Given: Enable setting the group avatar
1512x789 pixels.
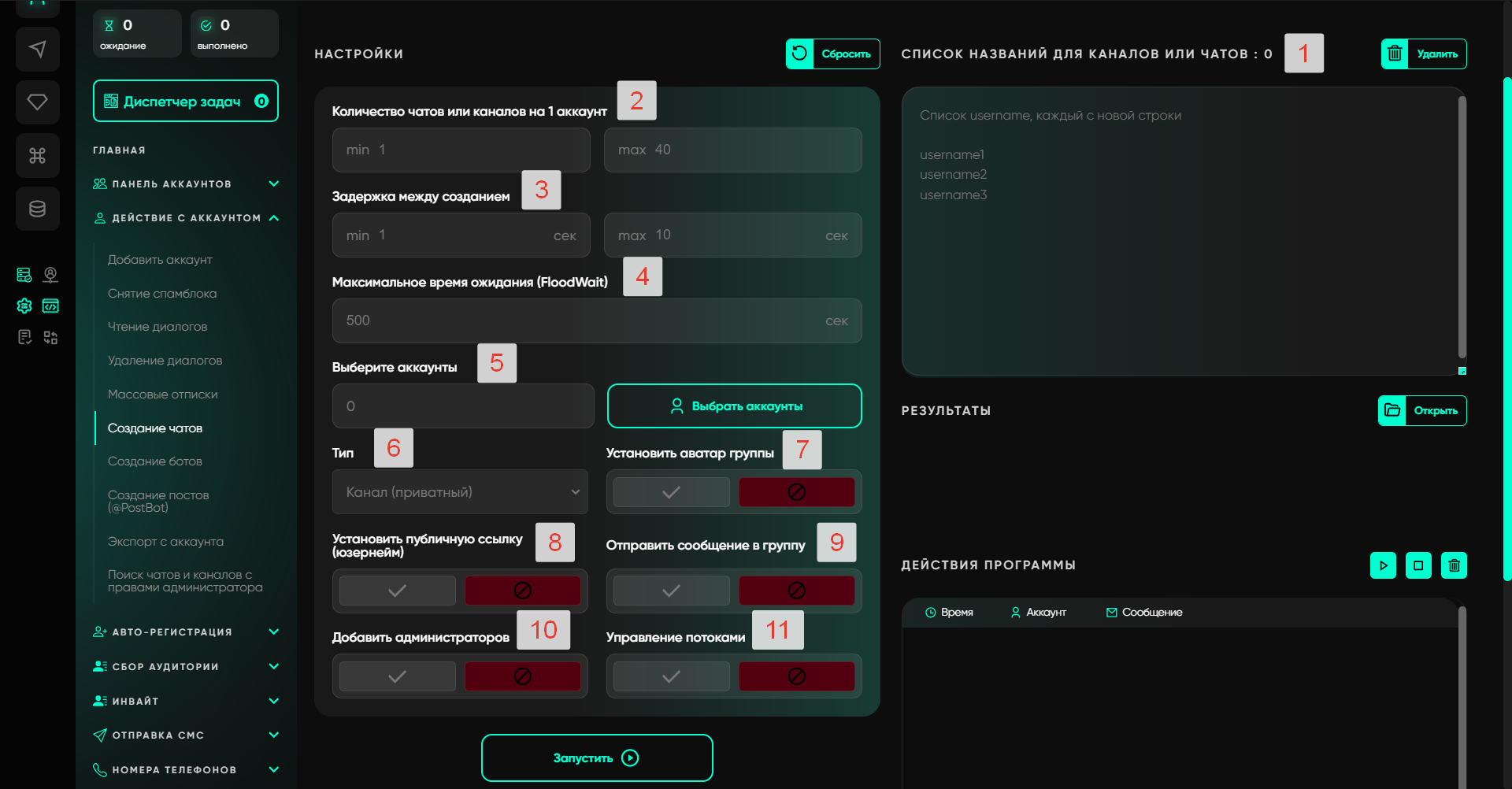Looking at the screenshot, I should [x=671, y=492].
